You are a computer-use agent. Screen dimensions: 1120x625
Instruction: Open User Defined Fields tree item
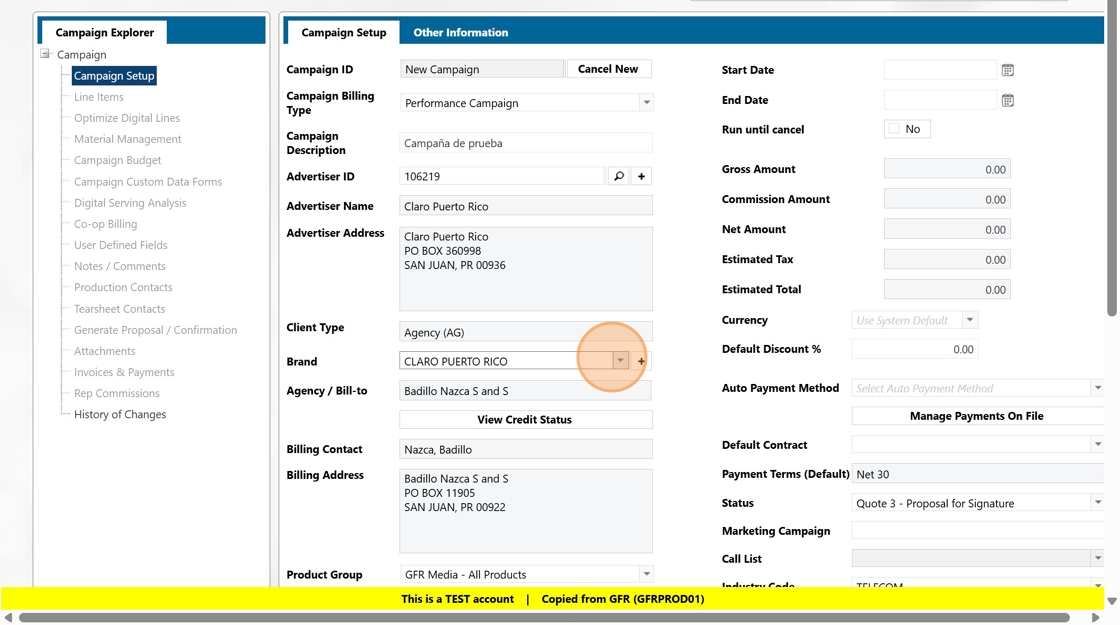(121, 245)
